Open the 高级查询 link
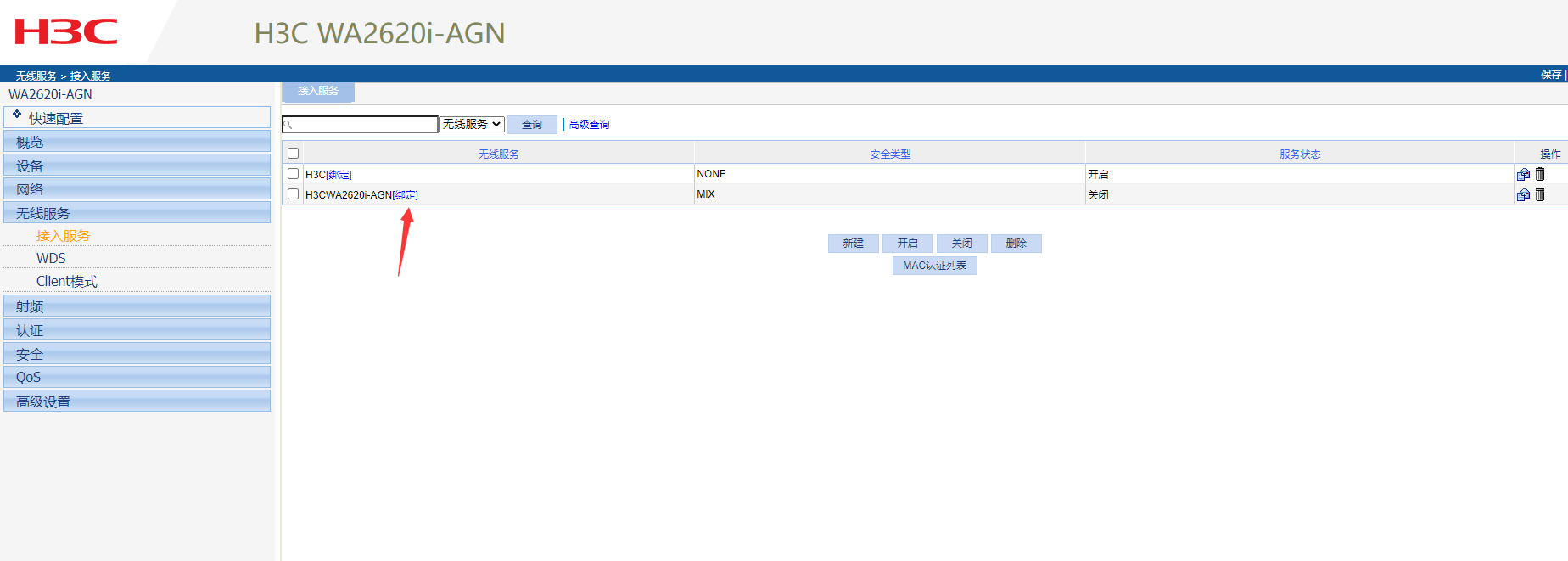Screen dimensions: 1568x561 [x=589, y=125]
